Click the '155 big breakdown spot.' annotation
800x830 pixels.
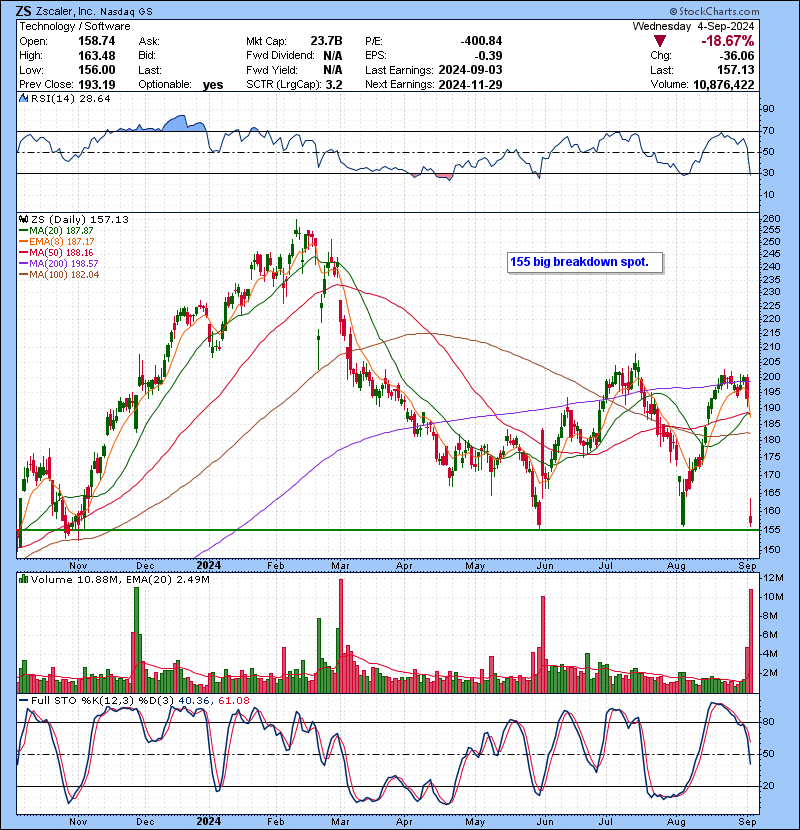click(x=585, y=262)
